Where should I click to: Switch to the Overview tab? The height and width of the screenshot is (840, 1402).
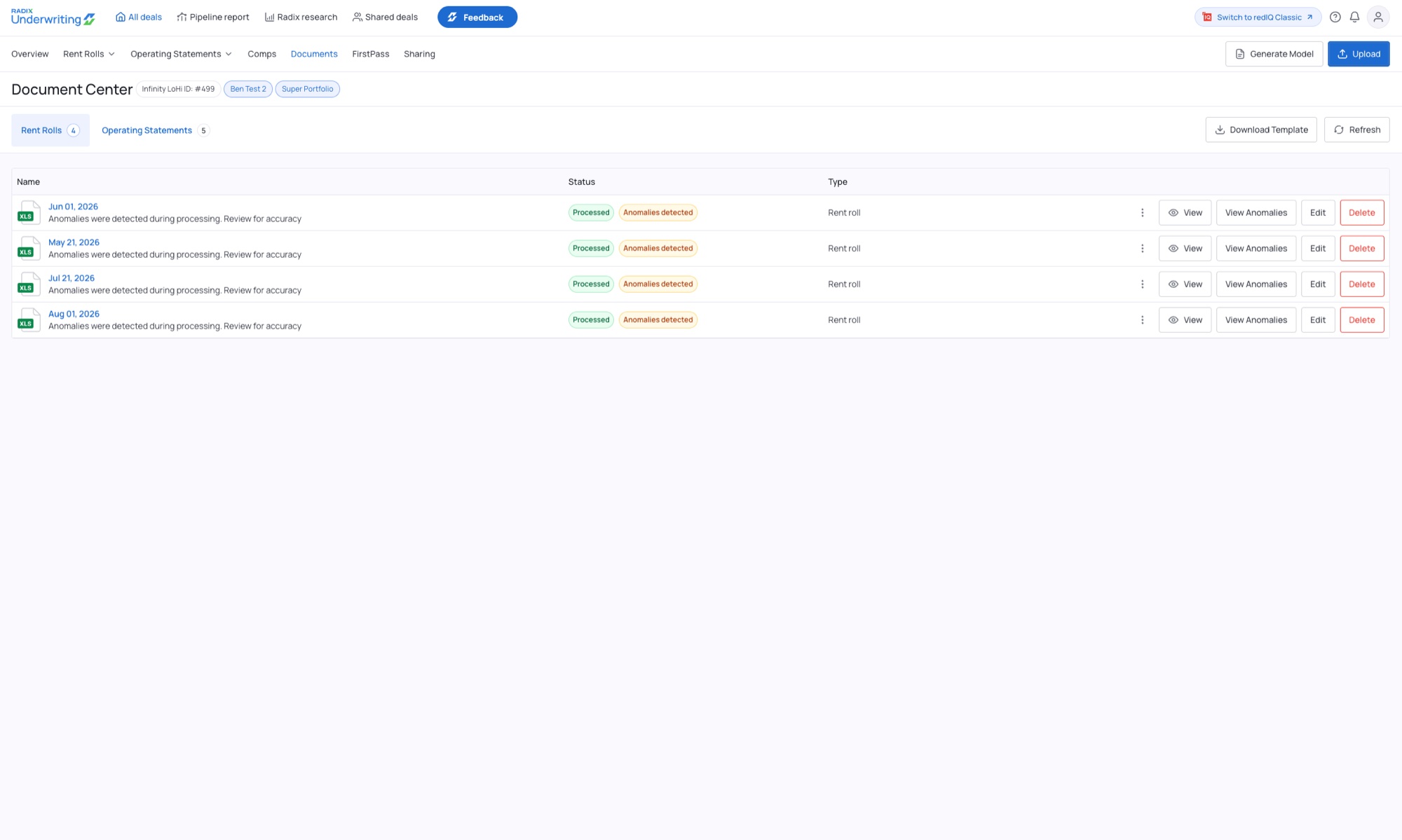[x=30, y=54]
